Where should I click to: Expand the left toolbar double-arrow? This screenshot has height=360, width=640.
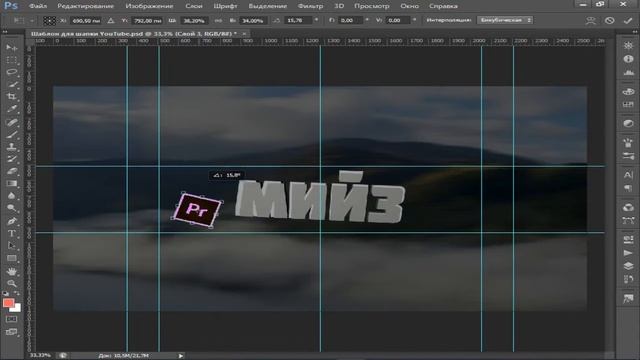pos(5,31)
